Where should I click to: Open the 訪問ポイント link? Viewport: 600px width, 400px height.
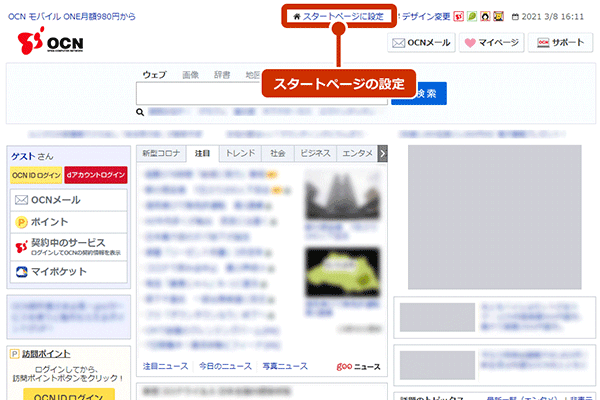(46, 354)
